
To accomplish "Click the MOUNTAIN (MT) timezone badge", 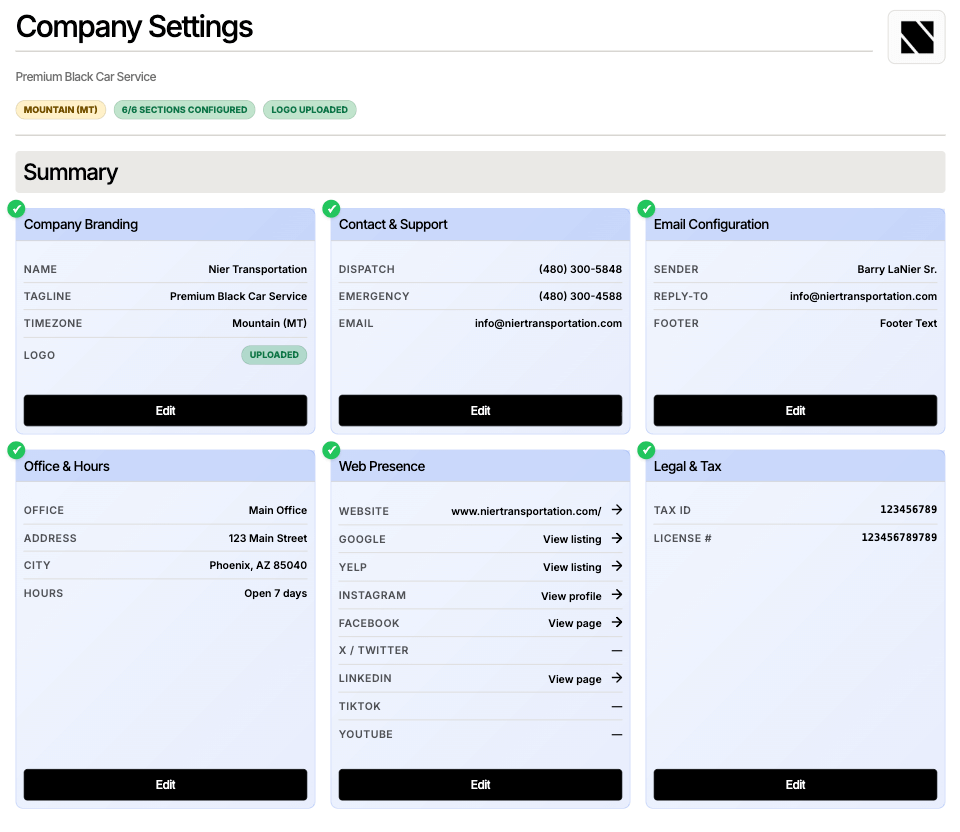I will [x=60, y=109].
